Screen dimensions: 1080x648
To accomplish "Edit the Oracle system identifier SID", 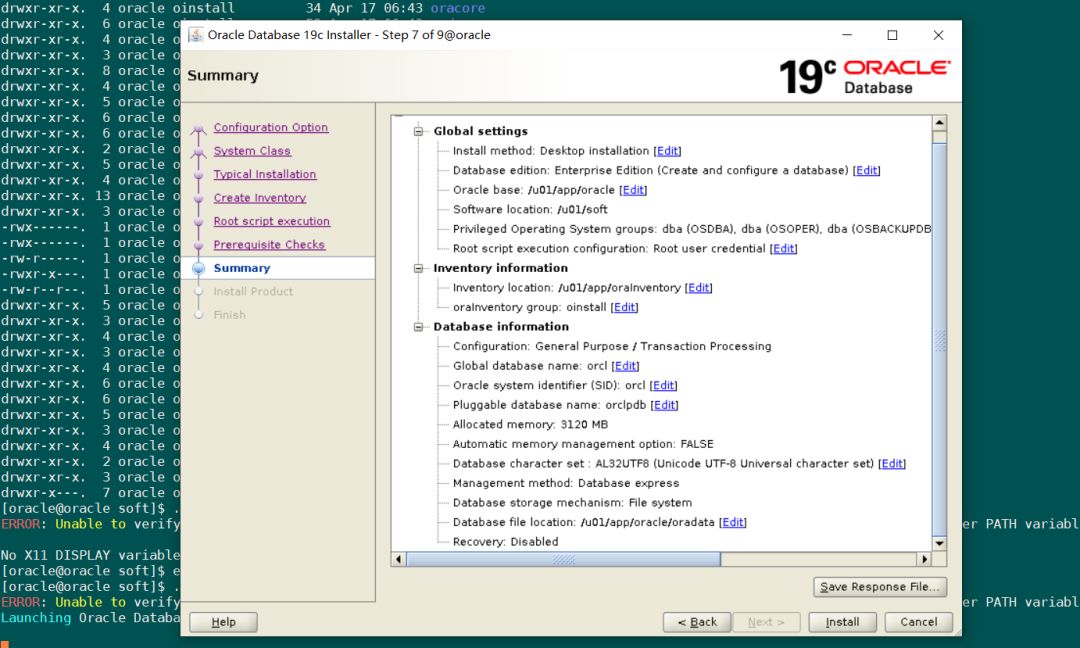I will (663, 386).
